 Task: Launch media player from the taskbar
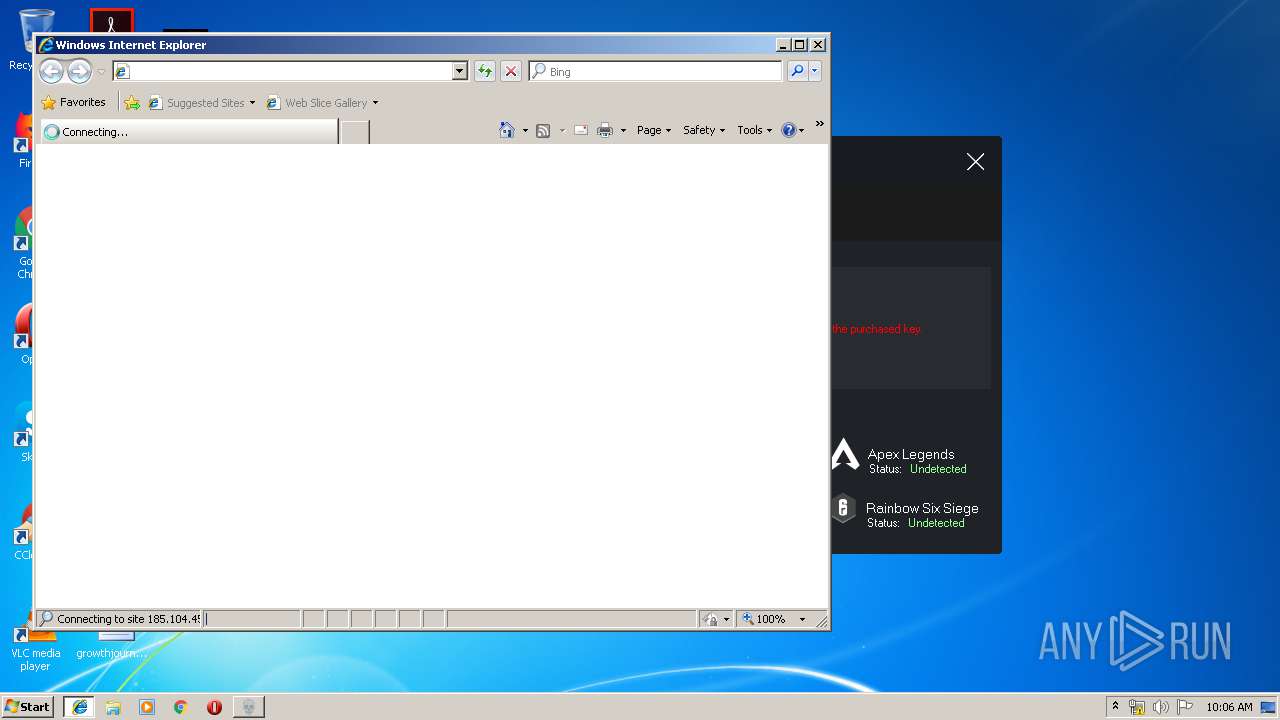(x=147, y=707)
